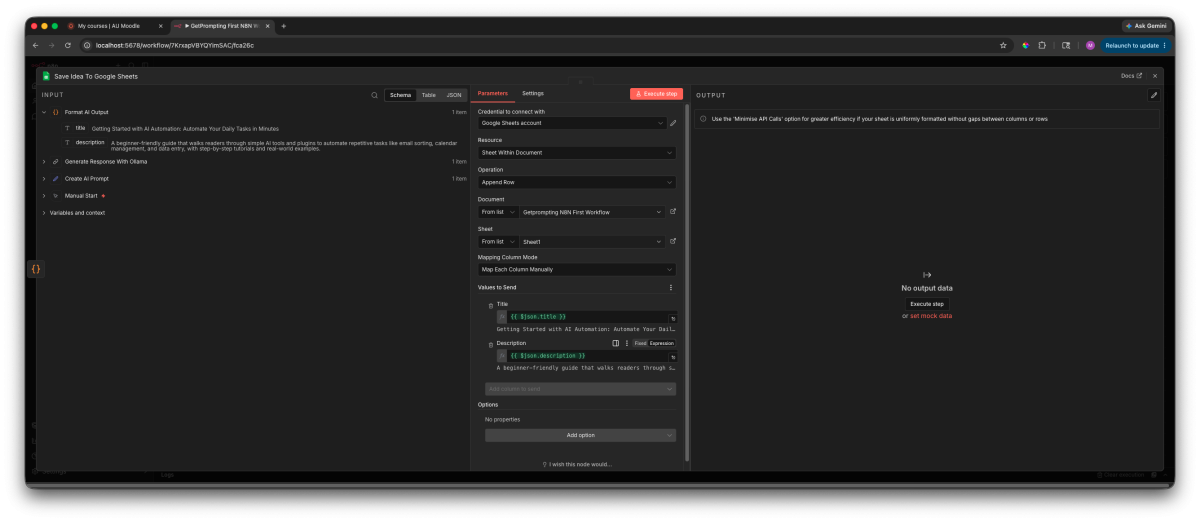Click the Generate Response With Ollama link icon
Screen dimensions: 1200x522
[x=56, y=161]
